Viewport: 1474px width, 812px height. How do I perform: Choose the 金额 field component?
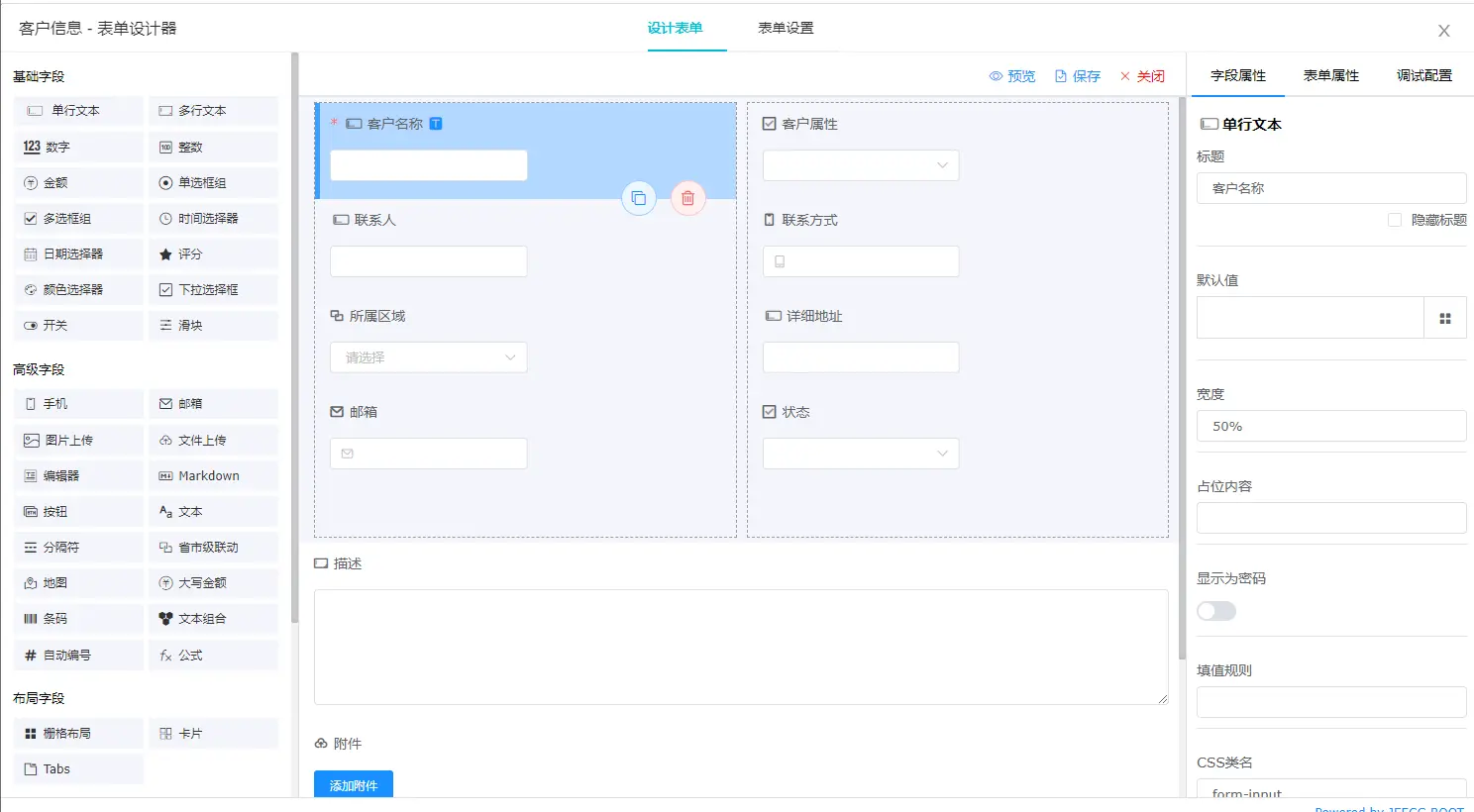coord(79,182)
